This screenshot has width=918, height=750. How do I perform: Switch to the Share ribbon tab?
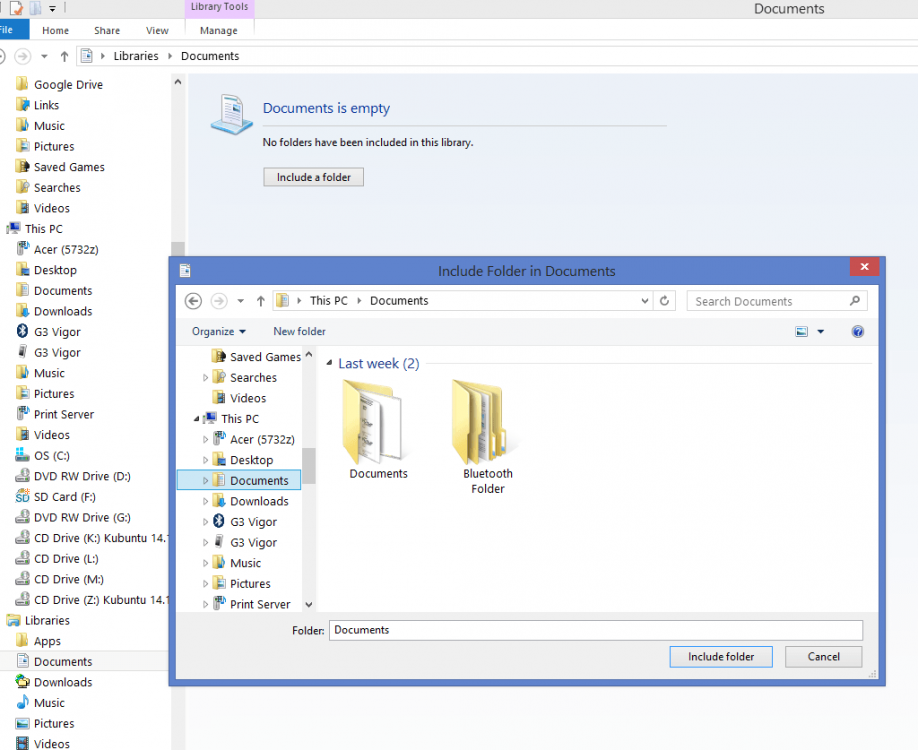pyautogui.click(x=107, y=31)
